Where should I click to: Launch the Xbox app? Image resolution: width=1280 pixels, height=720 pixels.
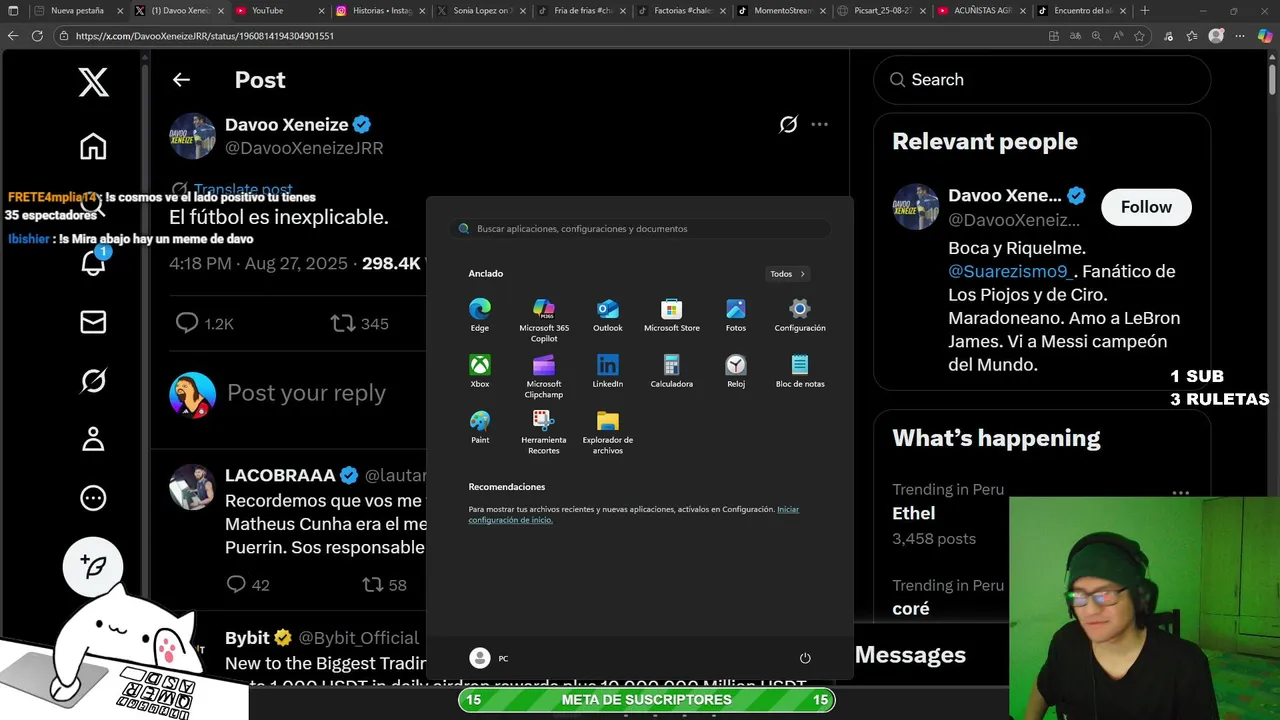tap(480, 370)
